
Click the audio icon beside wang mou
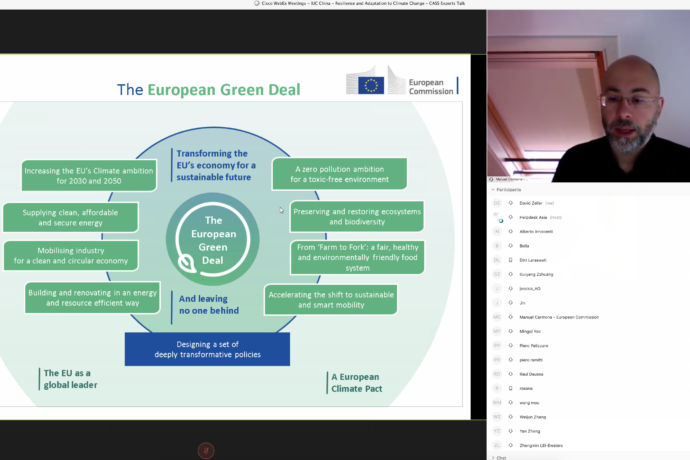pyautogui.click(x=510, y=402)
